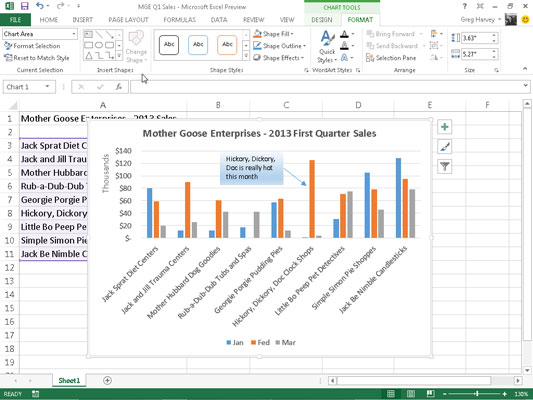Screen dimensions: 533x400
Task: Click the Save icon in quick access toolbar
Action: (24, 6)
